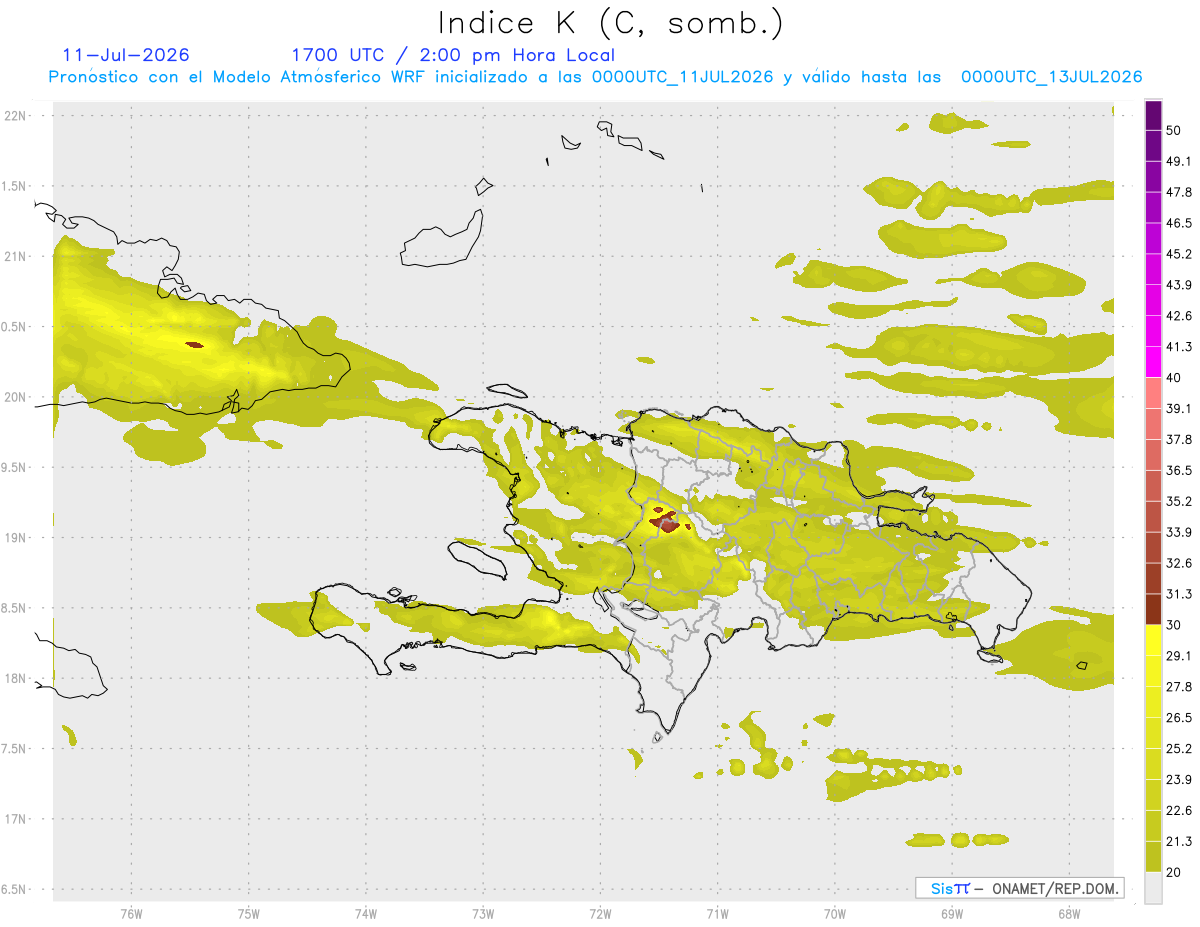This screenshot has width=1200, height=927.
Task: Click the legend value "31.3"
Action: (1179, 594)
